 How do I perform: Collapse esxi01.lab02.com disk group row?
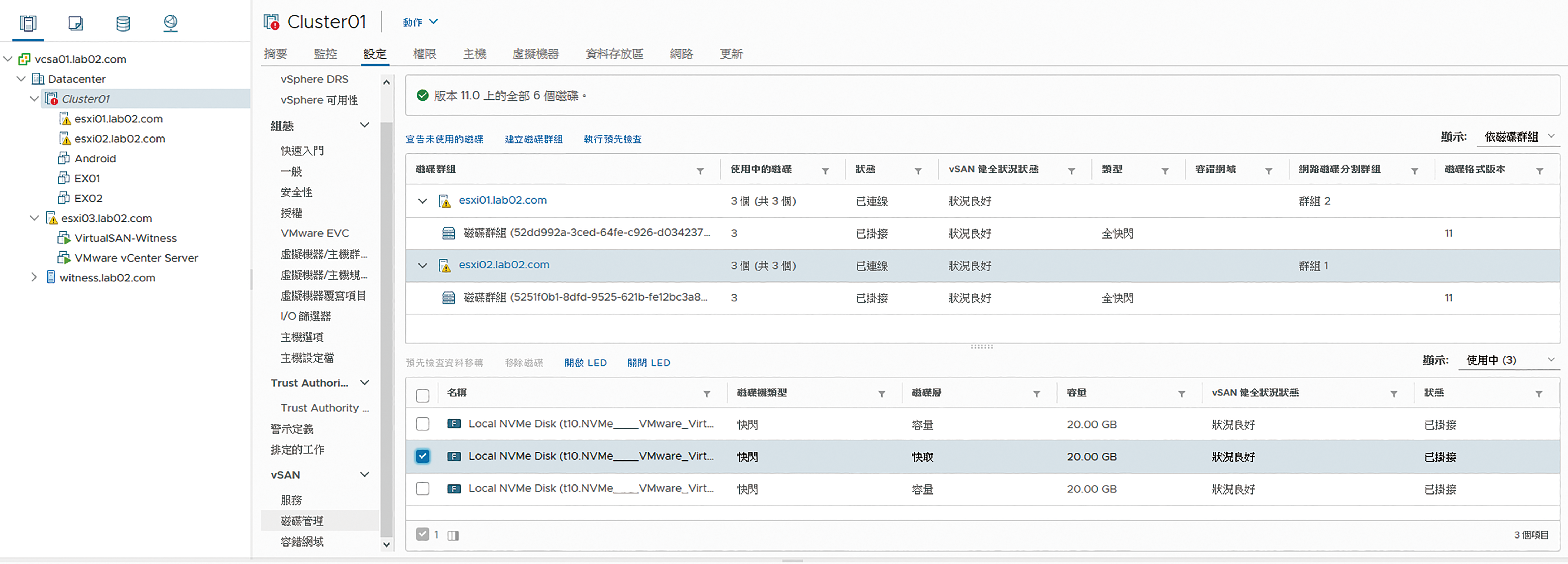tap(422, 201)
